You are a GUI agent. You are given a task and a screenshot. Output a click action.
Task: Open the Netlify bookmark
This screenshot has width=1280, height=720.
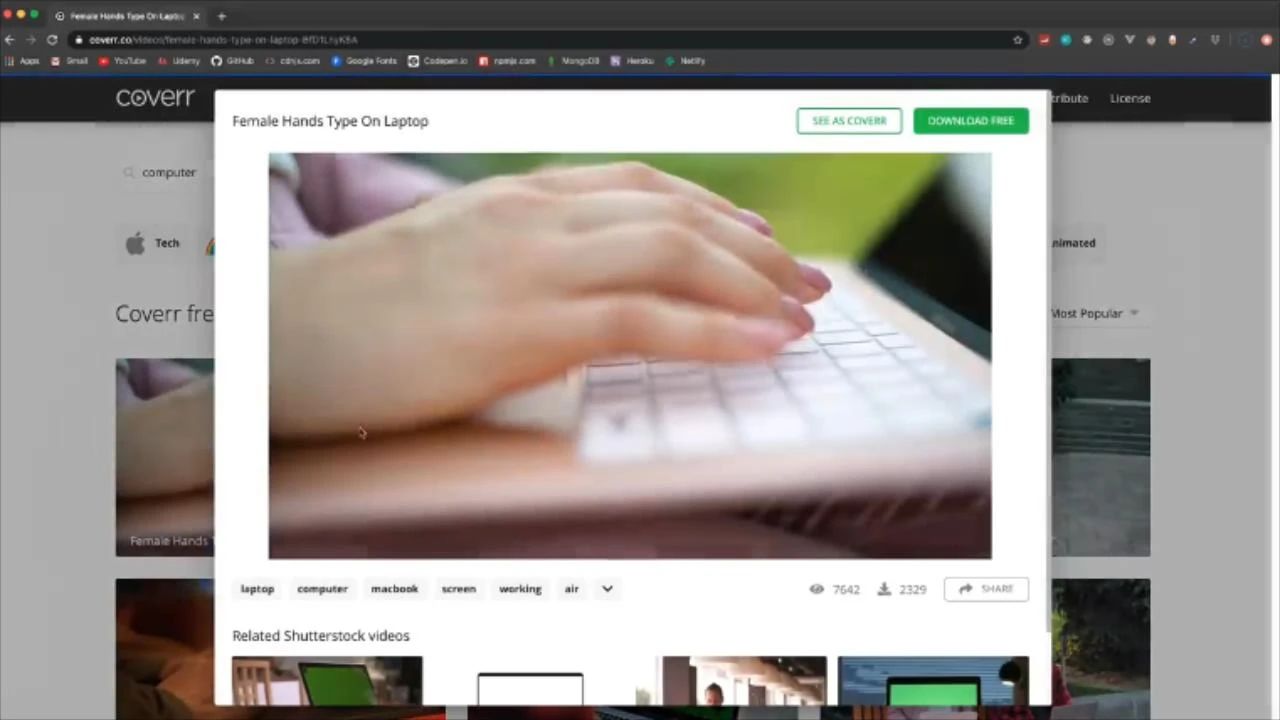coord(686,61)
